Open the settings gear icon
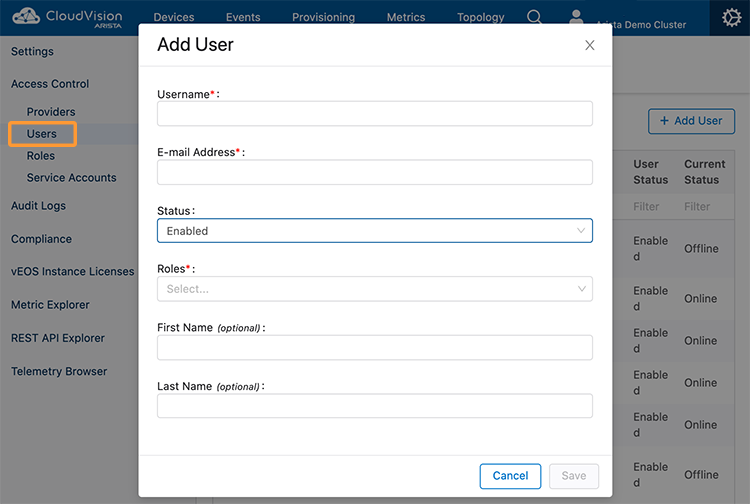The image size is (750, 504). [731, 18]
